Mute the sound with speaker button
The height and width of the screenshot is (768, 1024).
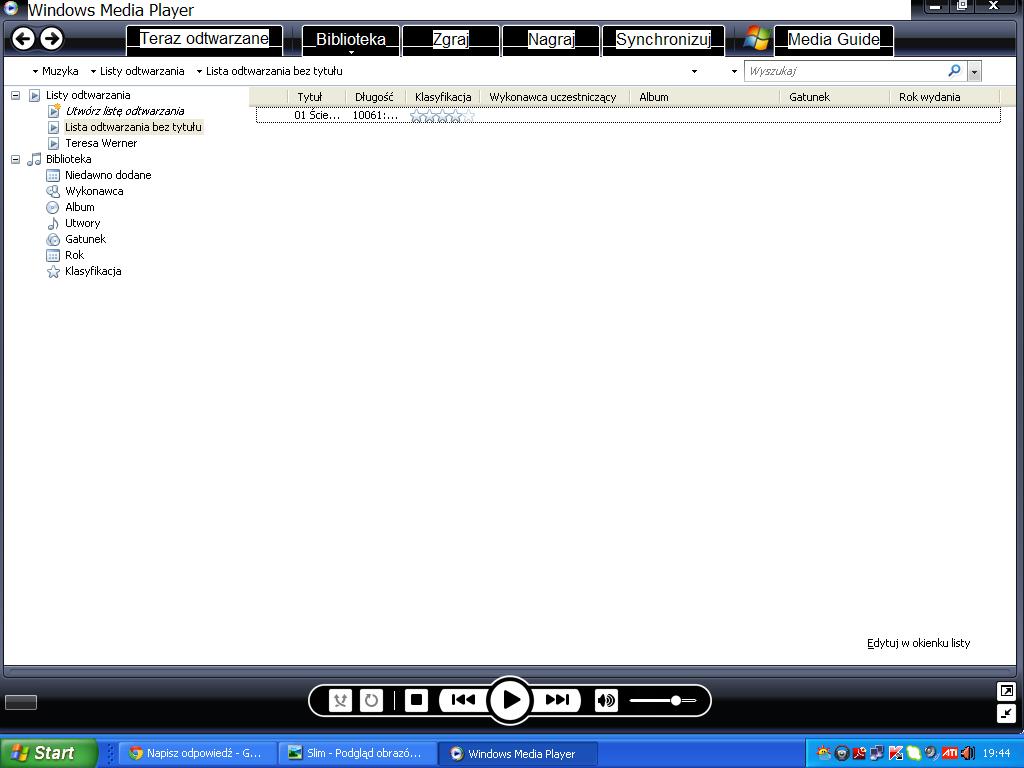click(606, 701)
